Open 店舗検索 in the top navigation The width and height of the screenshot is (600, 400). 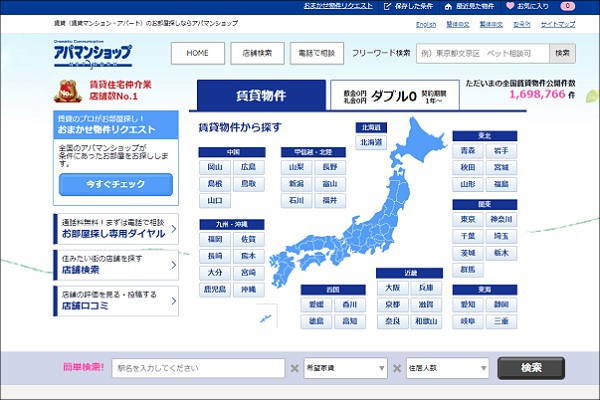[257, 53]
